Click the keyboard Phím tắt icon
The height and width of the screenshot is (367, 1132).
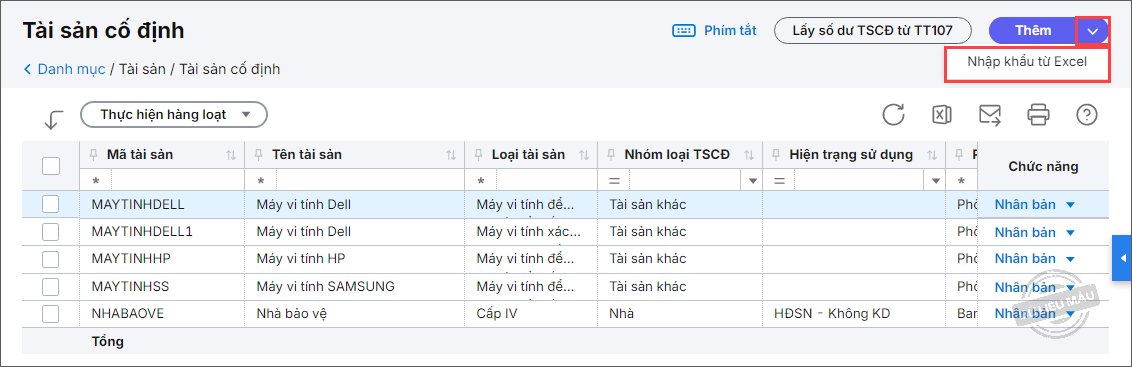[683, 30]
